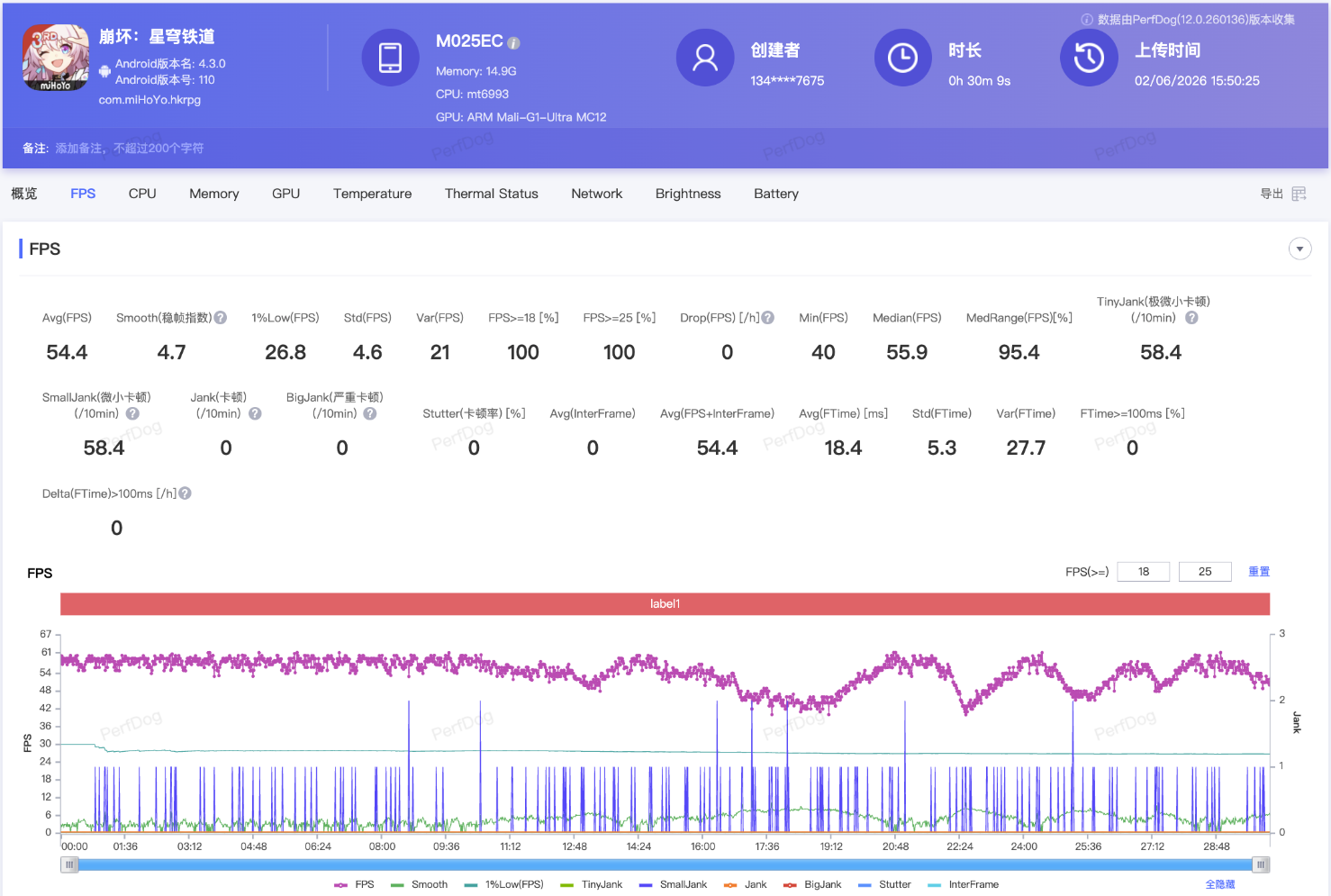Click the Var(FPS) value 21
This screenshot has height=896, width=1331.
coord(440,353)
